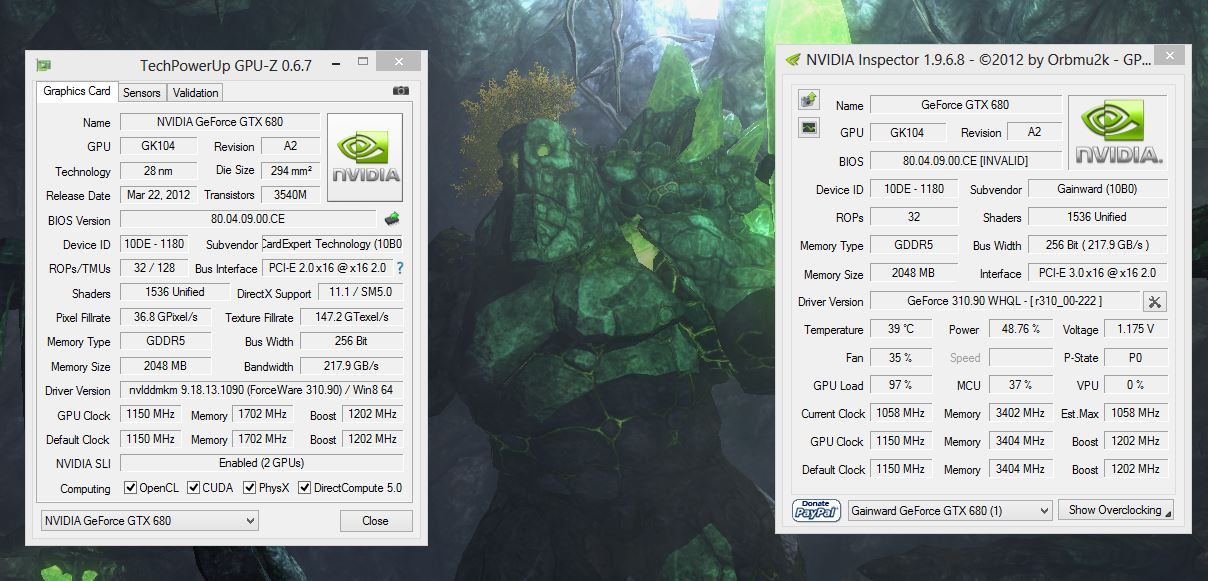Click the Pixel Fillrate value 36.8 GPixel/s
The height and width of the screenshot is (581, 1208).
click(x=166, y=317)
